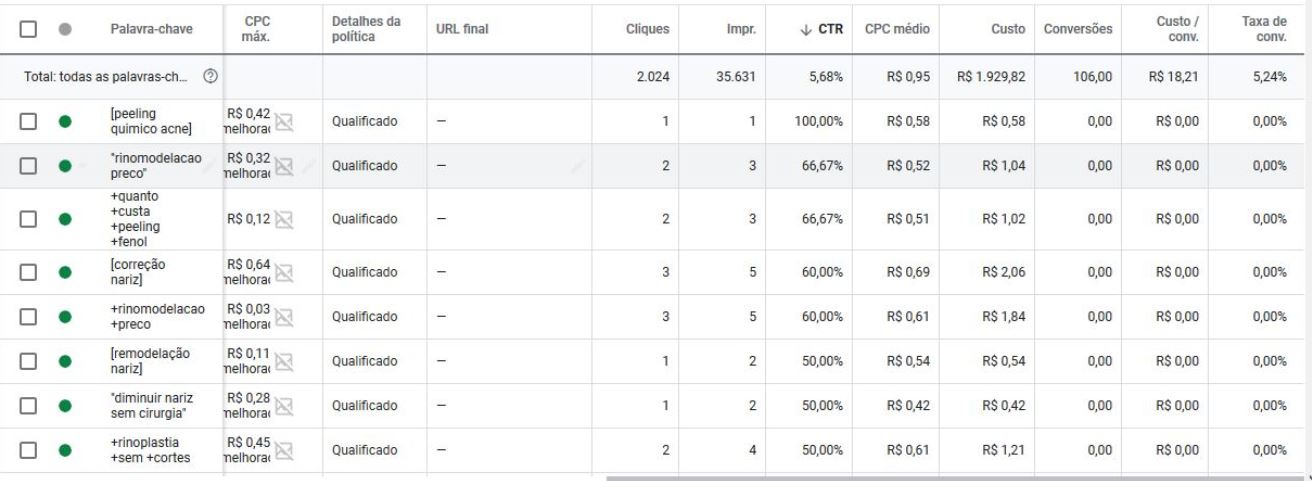1312x481 pixels.
Task: Click the gray status dot in header row
Action: point(65,31)
